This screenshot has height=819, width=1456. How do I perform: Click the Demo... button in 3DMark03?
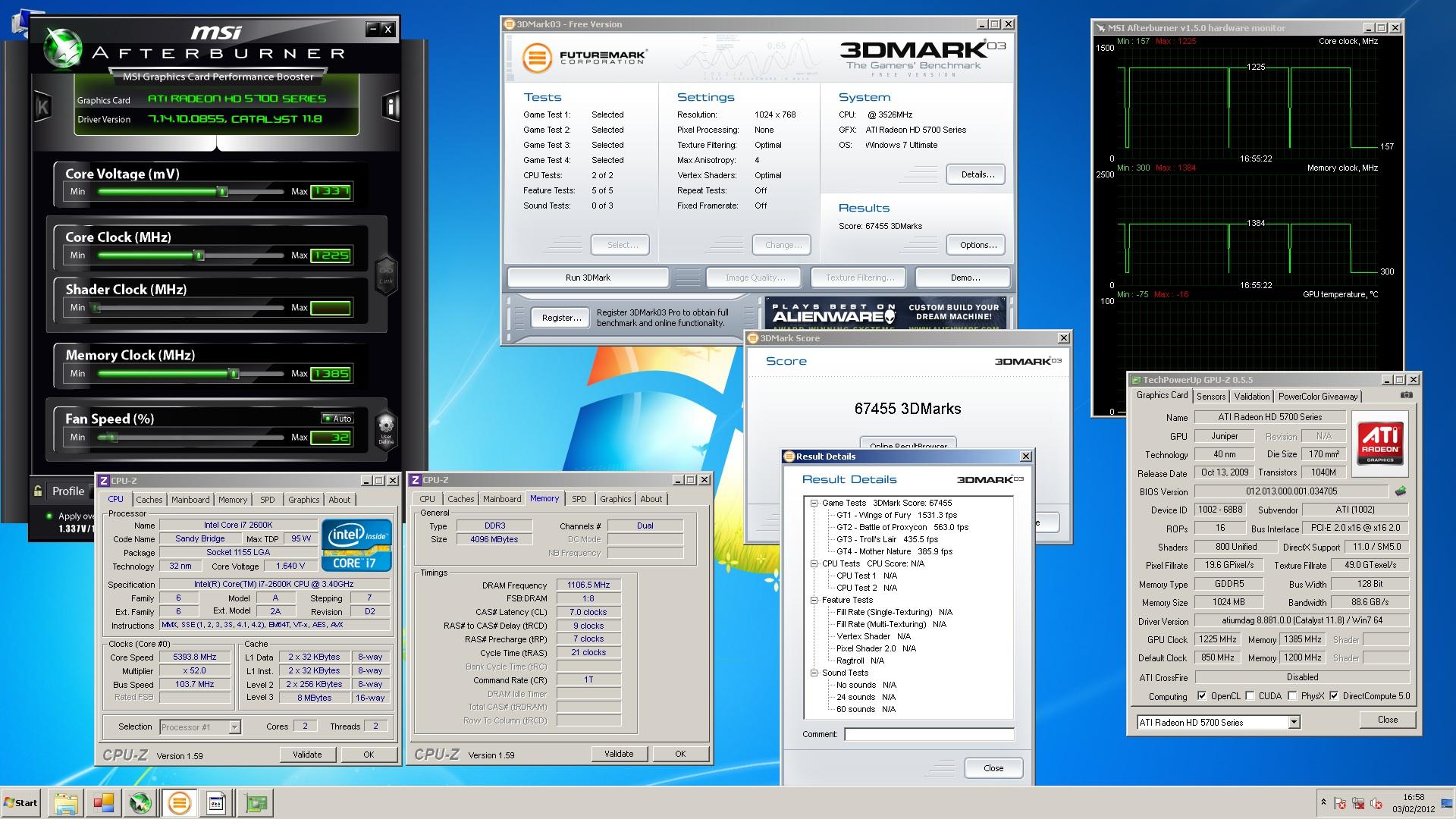(963, 278)
